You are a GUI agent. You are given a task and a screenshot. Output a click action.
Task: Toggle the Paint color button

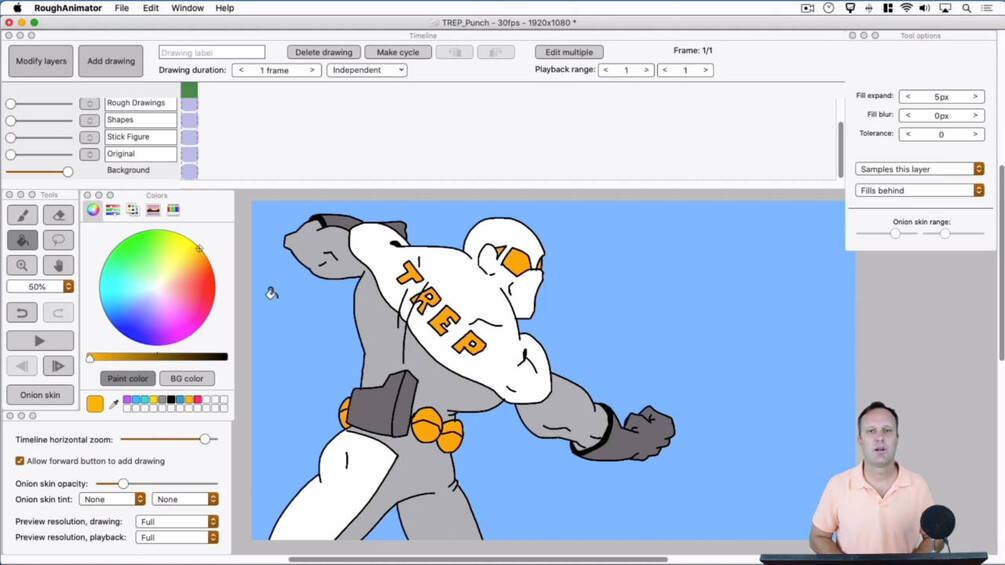(x=128, y=379)
